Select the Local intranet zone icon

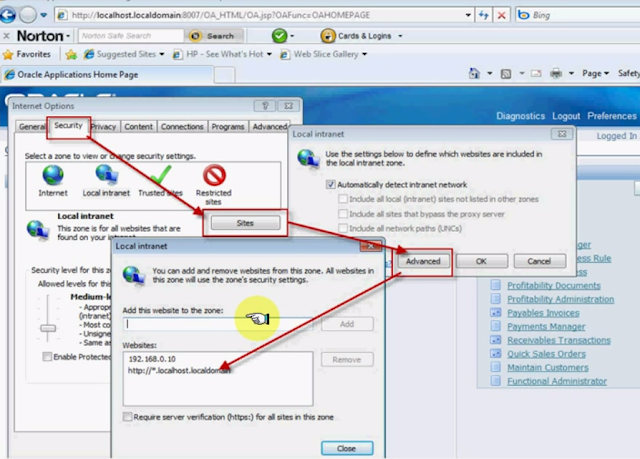point(107,175)
